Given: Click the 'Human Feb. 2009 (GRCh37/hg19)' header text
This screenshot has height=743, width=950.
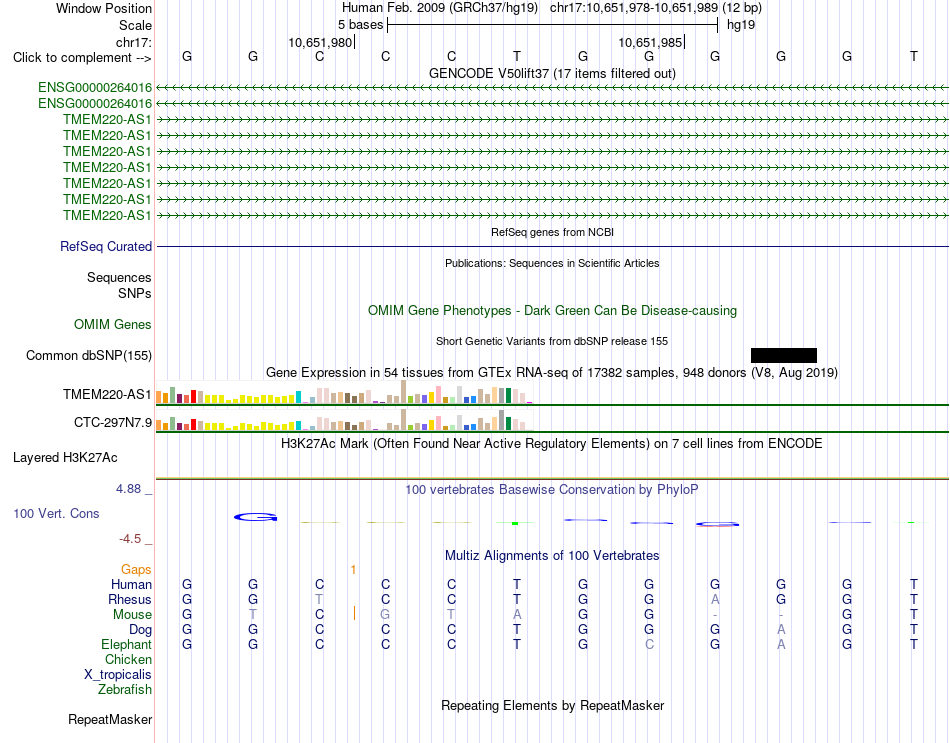Looking at the screenshot, I should click(440, 8).
